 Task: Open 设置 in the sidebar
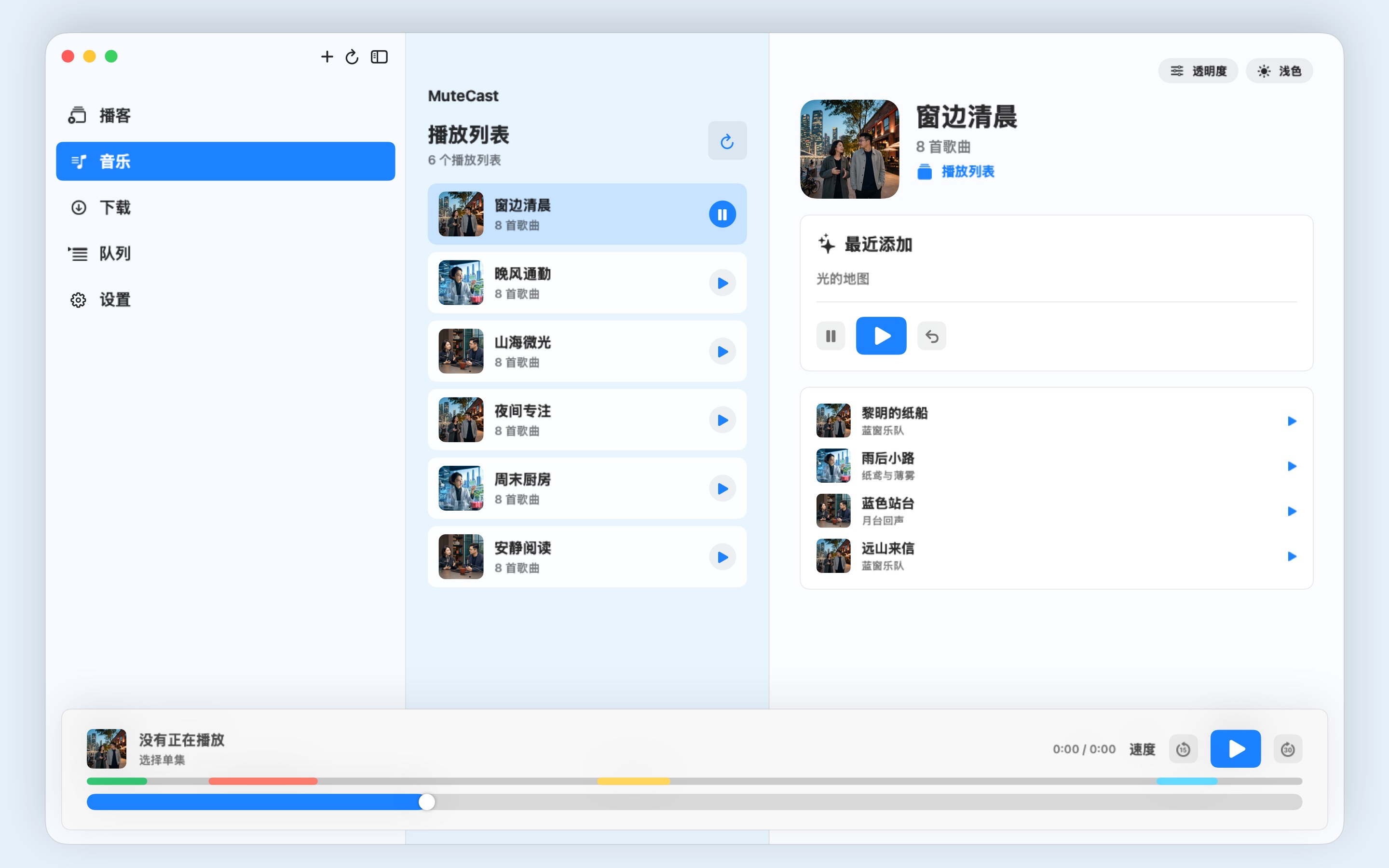point(225,299)
